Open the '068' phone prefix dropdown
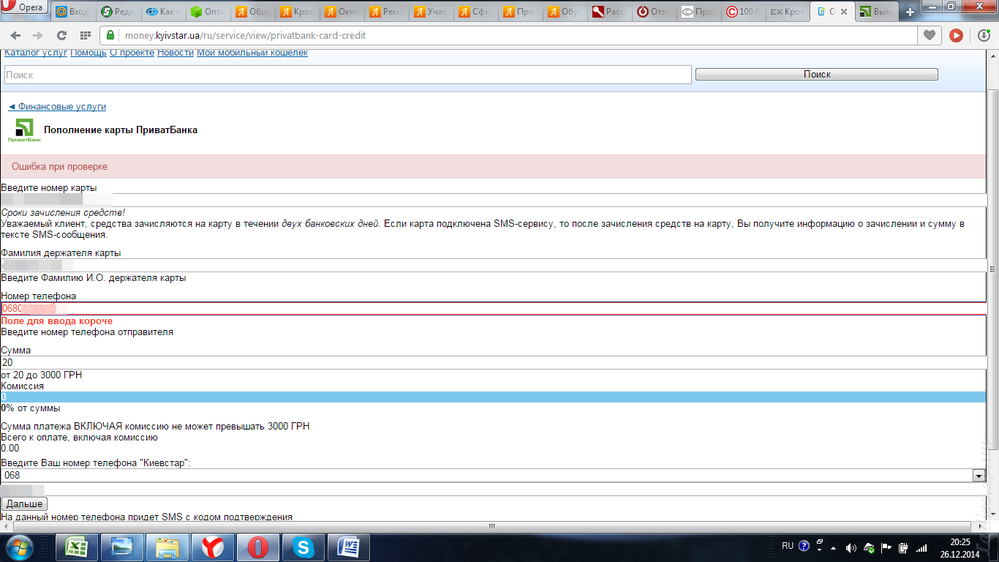Screen dimensions: 999x562 (x=494, y=475)
